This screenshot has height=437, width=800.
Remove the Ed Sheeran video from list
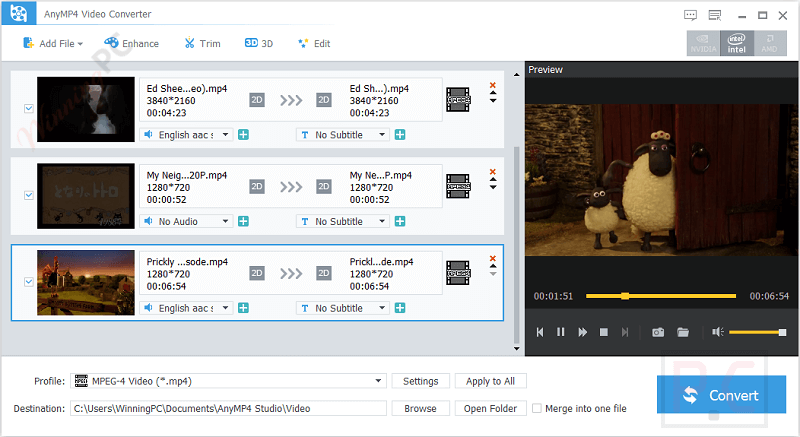click(x=493, y=85)
